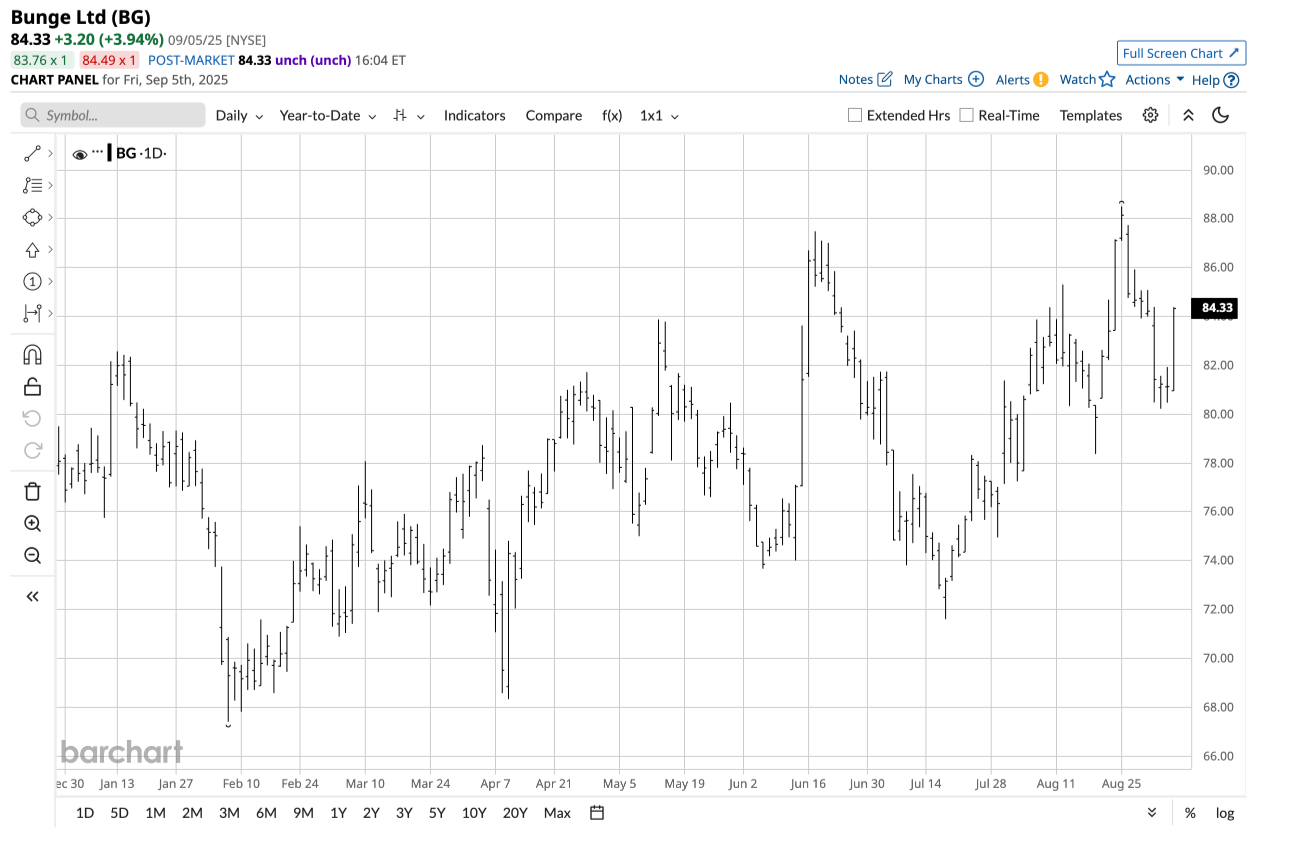Zoom out on the chart
Viewport: 1299px width, 854px height.
32,555
